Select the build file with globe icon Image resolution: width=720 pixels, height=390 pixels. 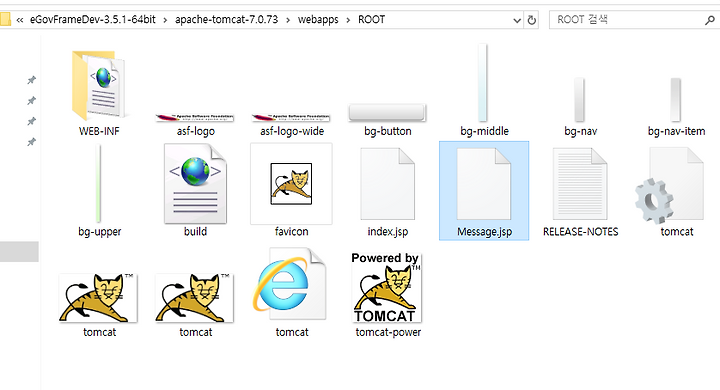pyautogui.click(x=196, y=190)
